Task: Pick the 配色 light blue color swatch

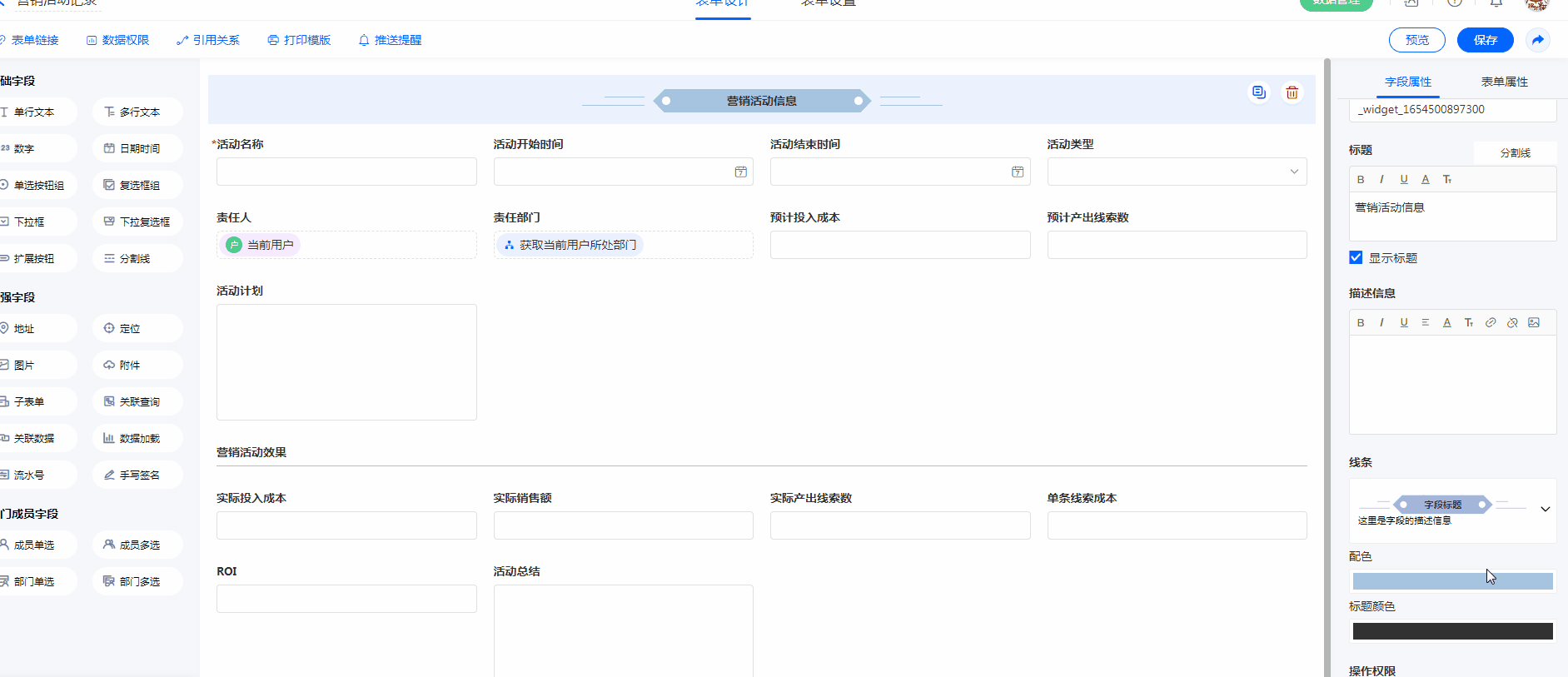Action: coord(1452,581)
